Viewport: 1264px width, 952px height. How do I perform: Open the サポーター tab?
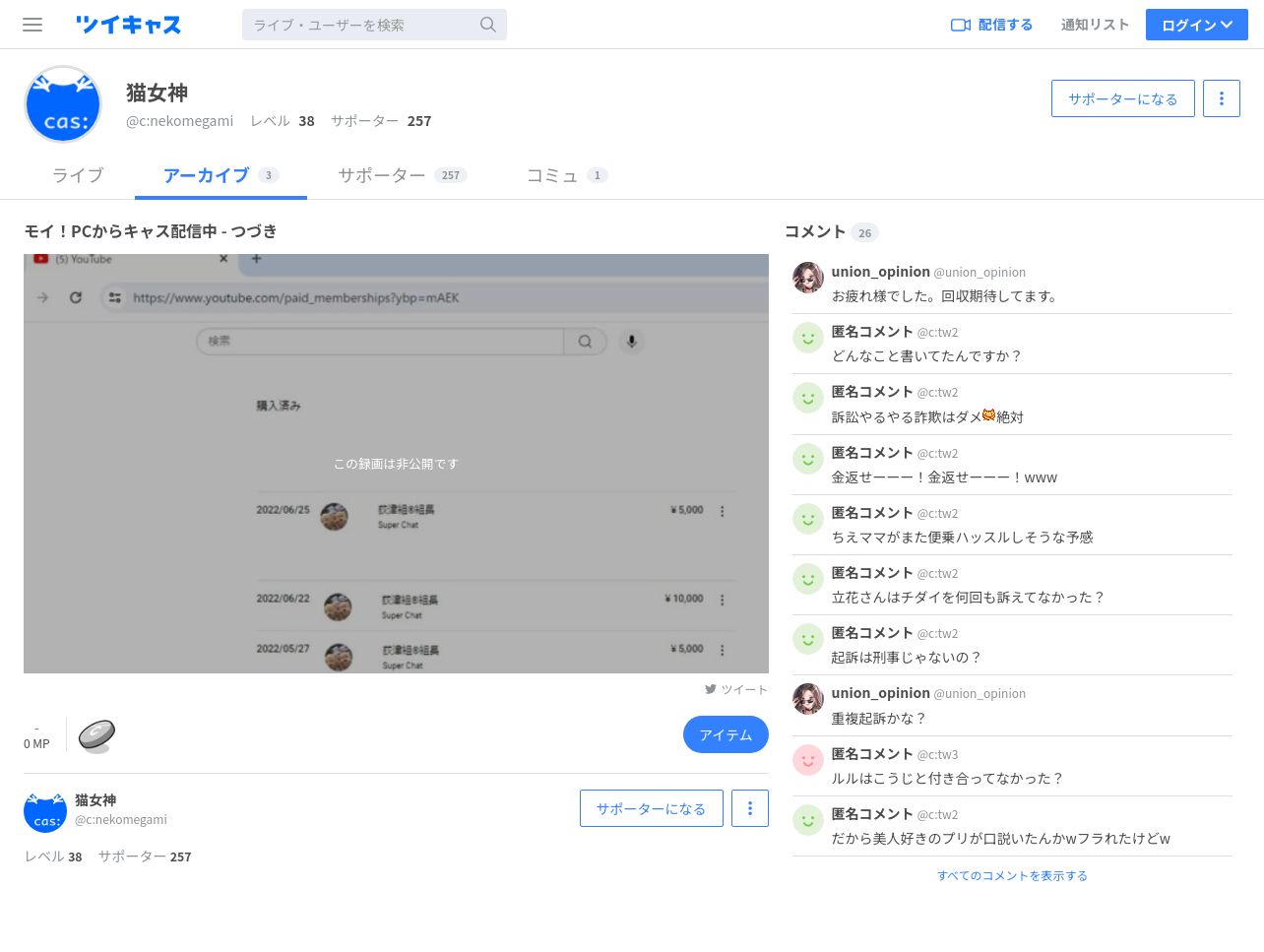pyautogui.click(x=402, y=175)
